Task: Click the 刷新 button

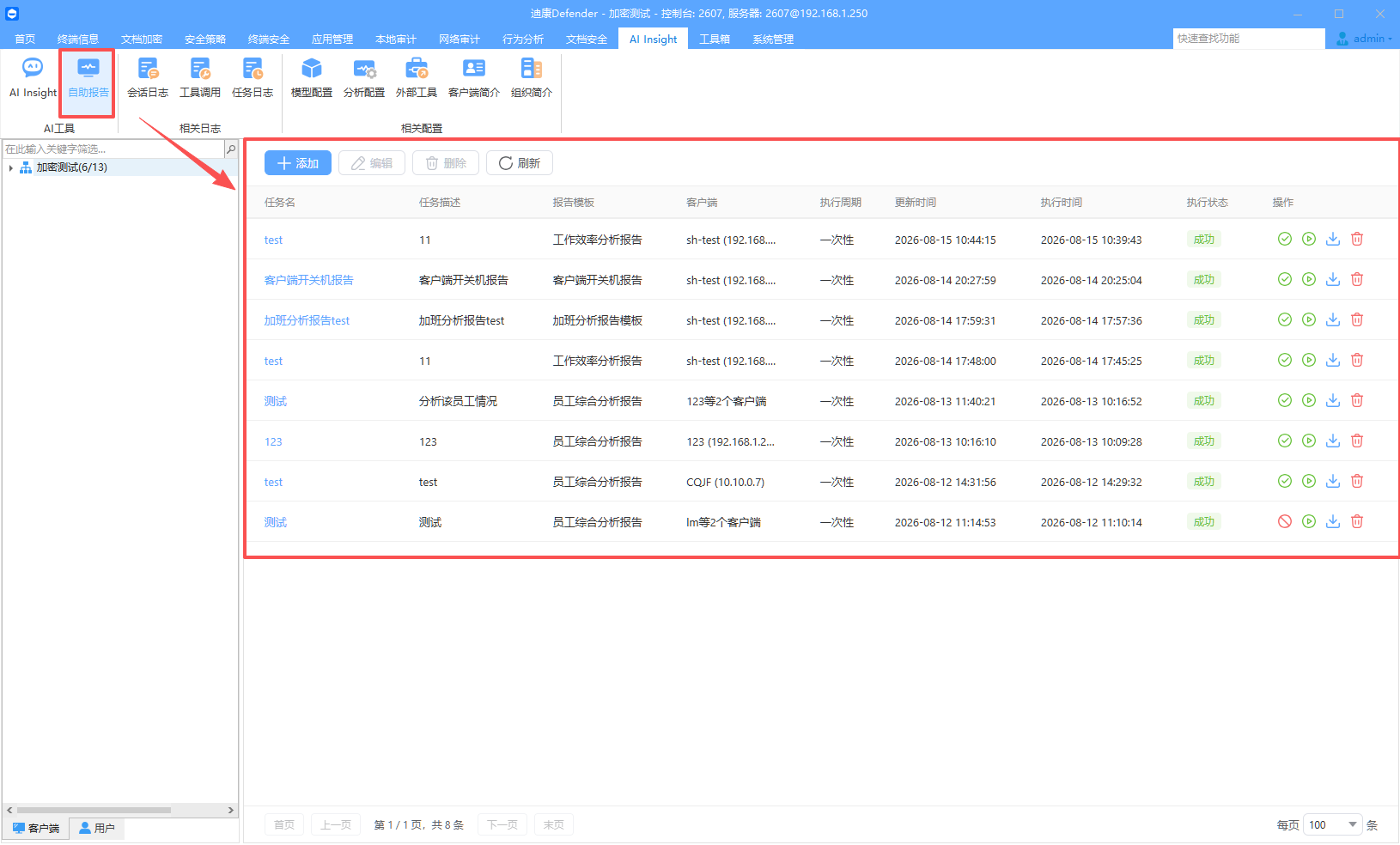Action: tap(520, 163)
